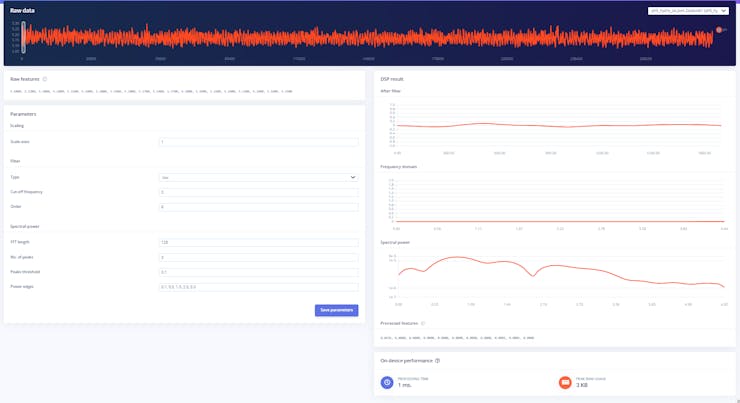Click the Save parameters button
This screenshot has height=403, width=740.
tap(336, 310)
